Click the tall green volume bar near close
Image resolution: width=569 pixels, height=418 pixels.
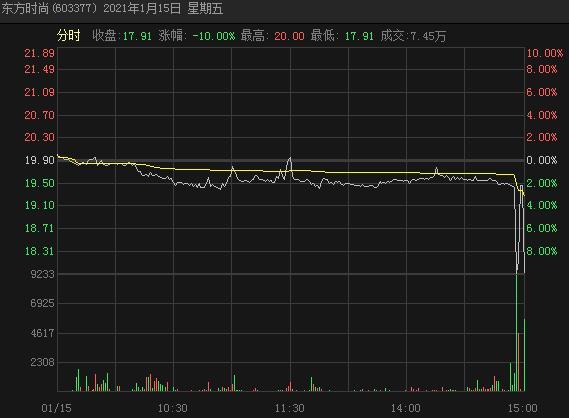(517, 332)
